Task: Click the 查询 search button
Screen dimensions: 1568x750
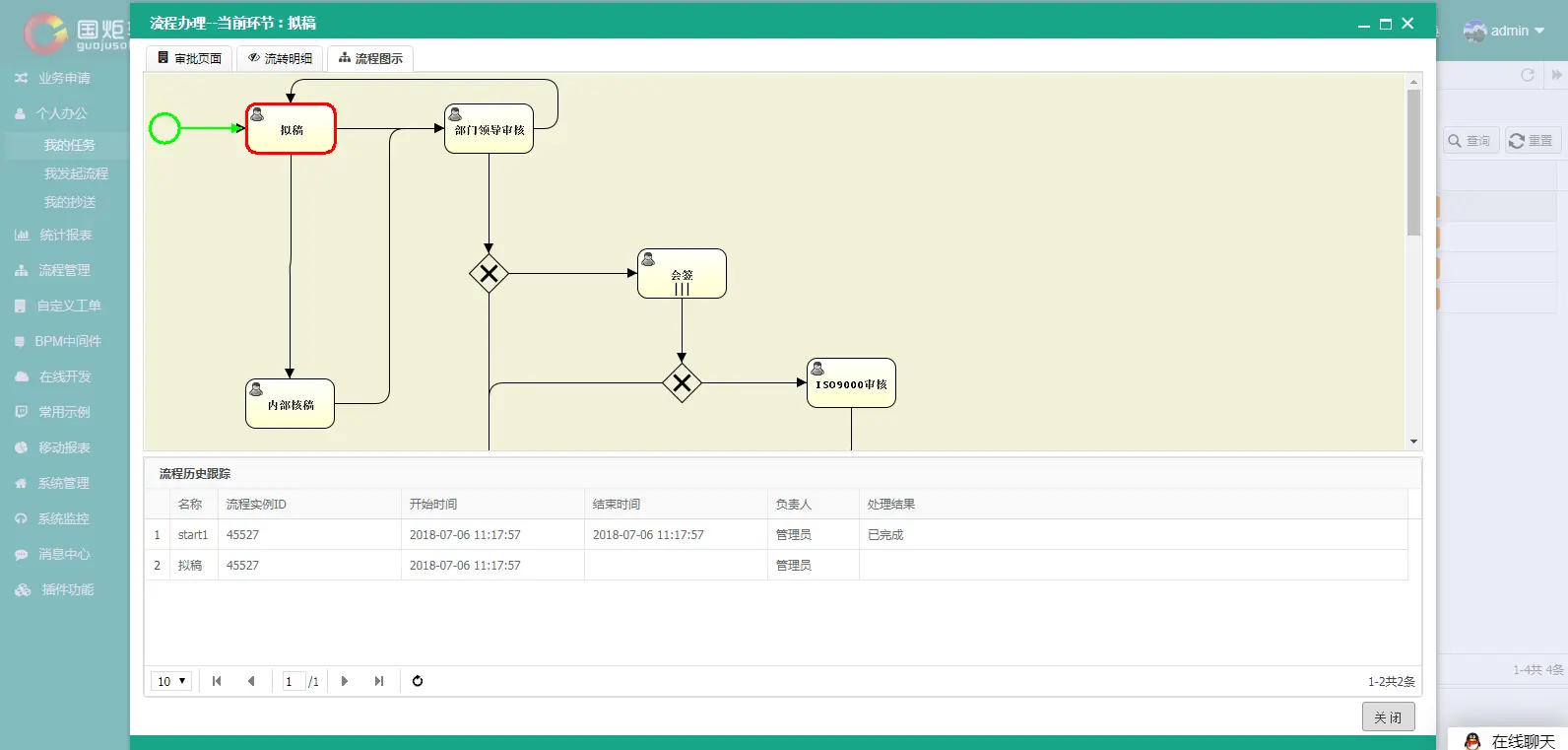Action: pos(1470,141)
